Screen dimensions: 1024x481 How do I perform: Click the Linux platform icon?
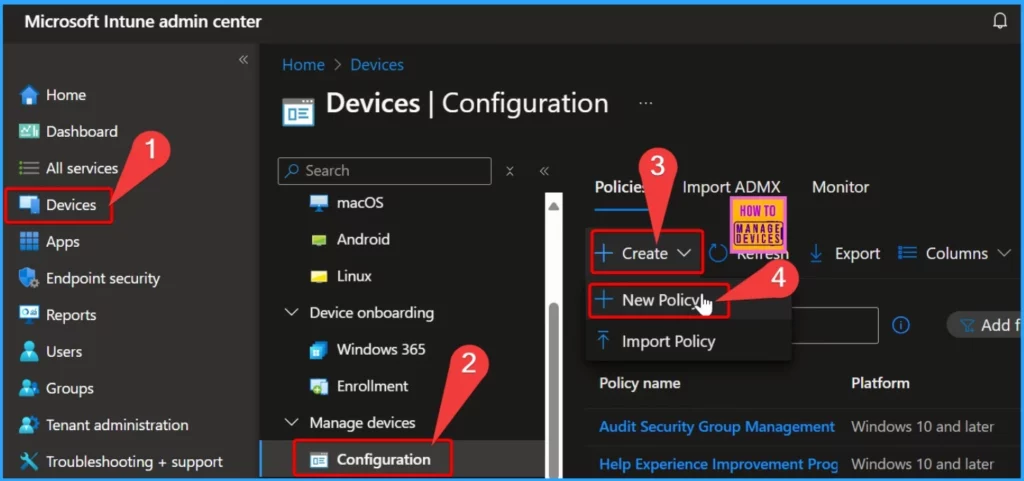[x=319, y=277]
